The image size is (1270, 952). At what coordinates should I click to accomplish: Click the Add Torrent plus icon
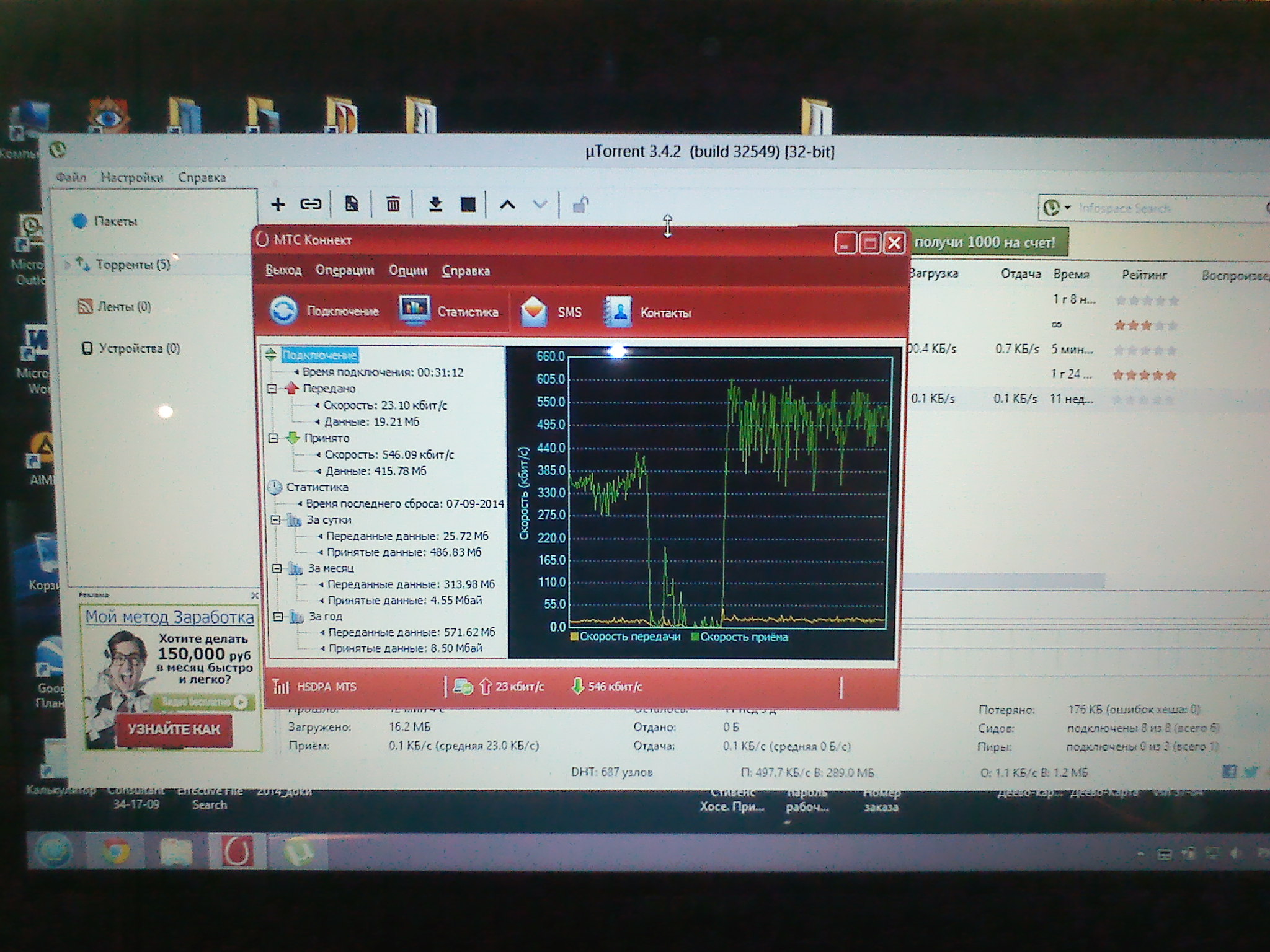tap(278, 204)
